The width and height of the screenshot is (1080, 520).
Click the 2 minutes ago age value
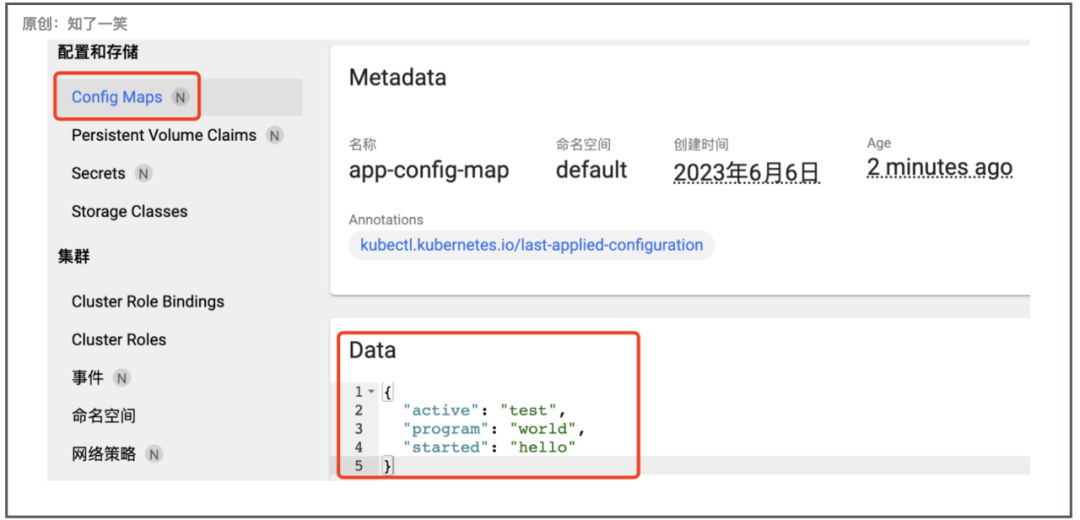[939, 167]
